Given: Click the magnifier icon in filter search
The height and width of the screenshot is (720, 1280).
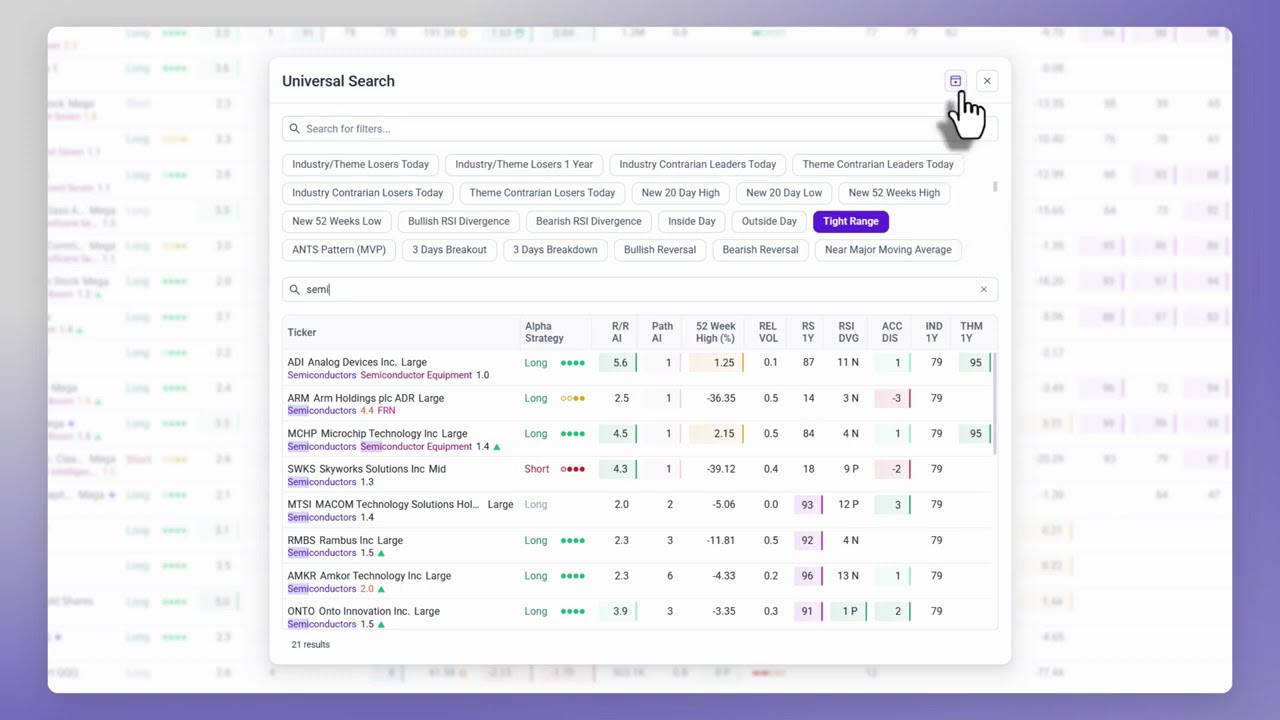Looking at the screenshot, I should pos(294,128).
